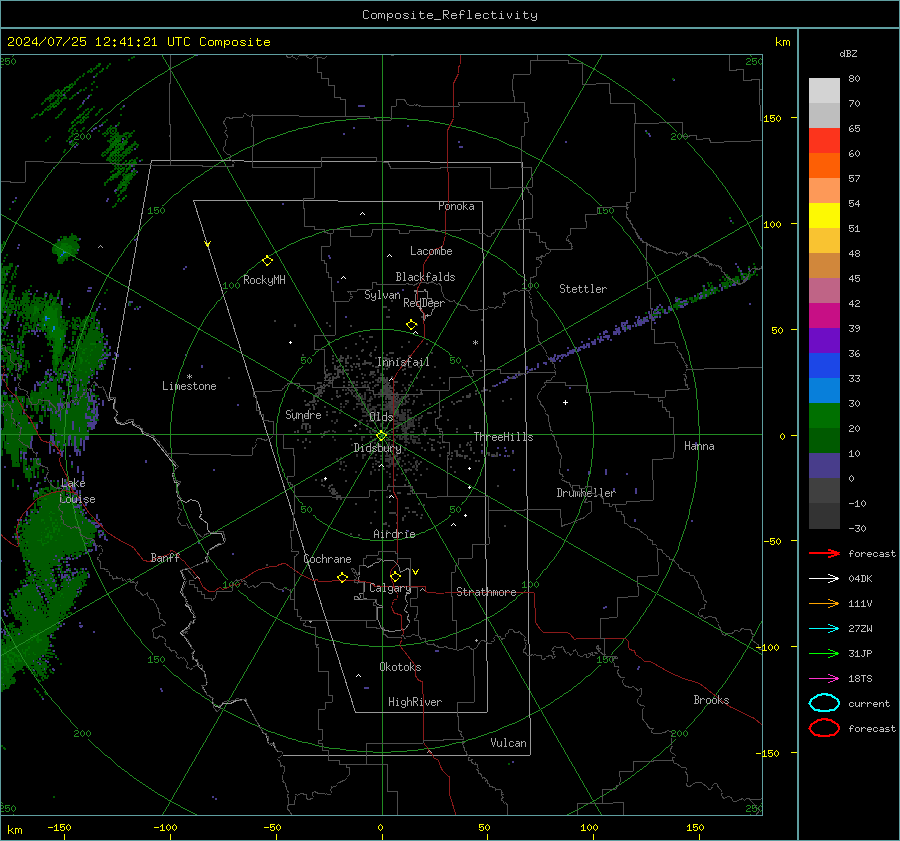Click the cyan current ellipse legend icon
Viewport: 900px width, 841px height.
coord(824,703)
